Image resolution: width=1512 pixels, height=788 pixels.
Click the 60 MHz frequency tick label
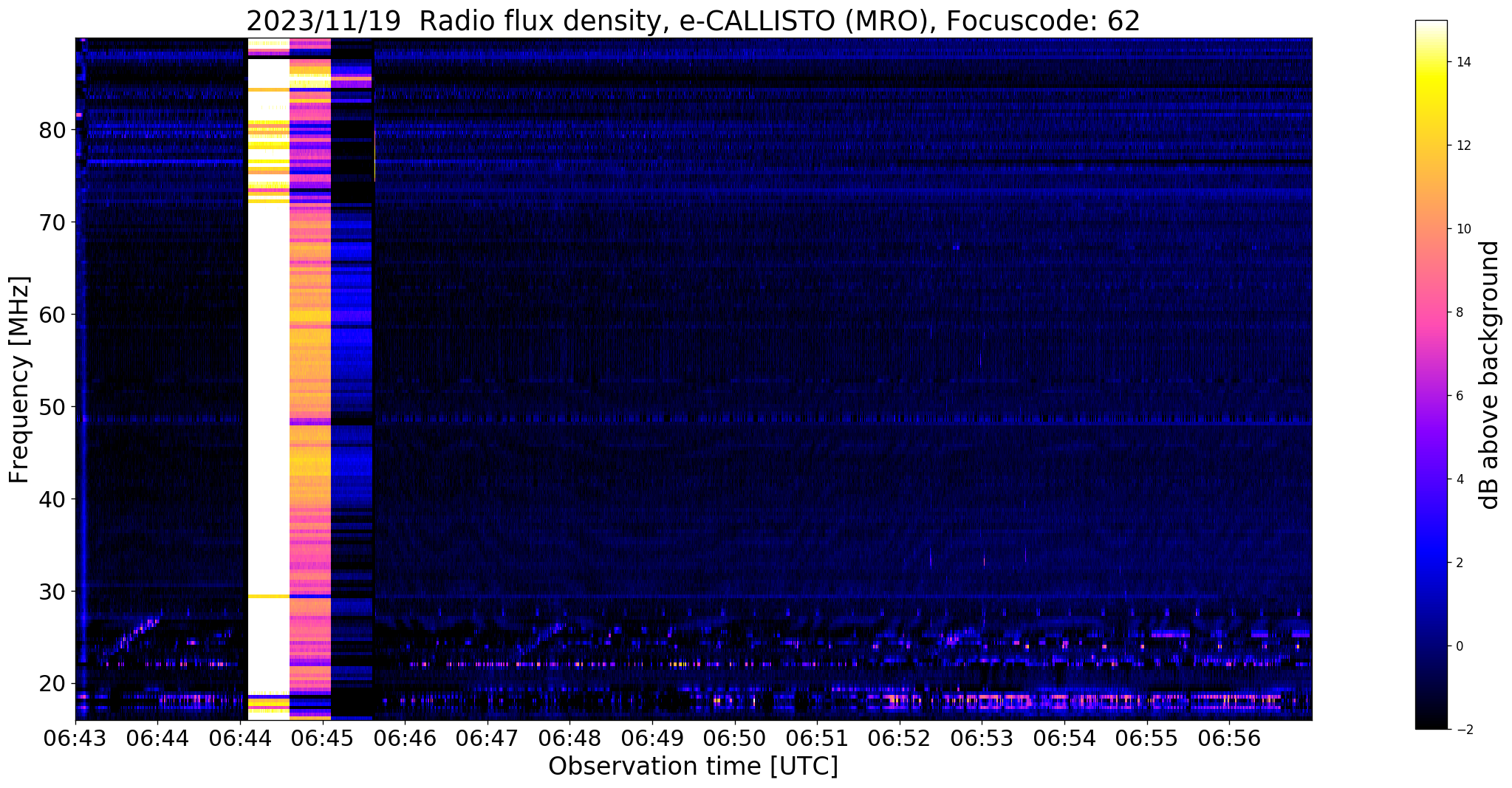point(52,315)
